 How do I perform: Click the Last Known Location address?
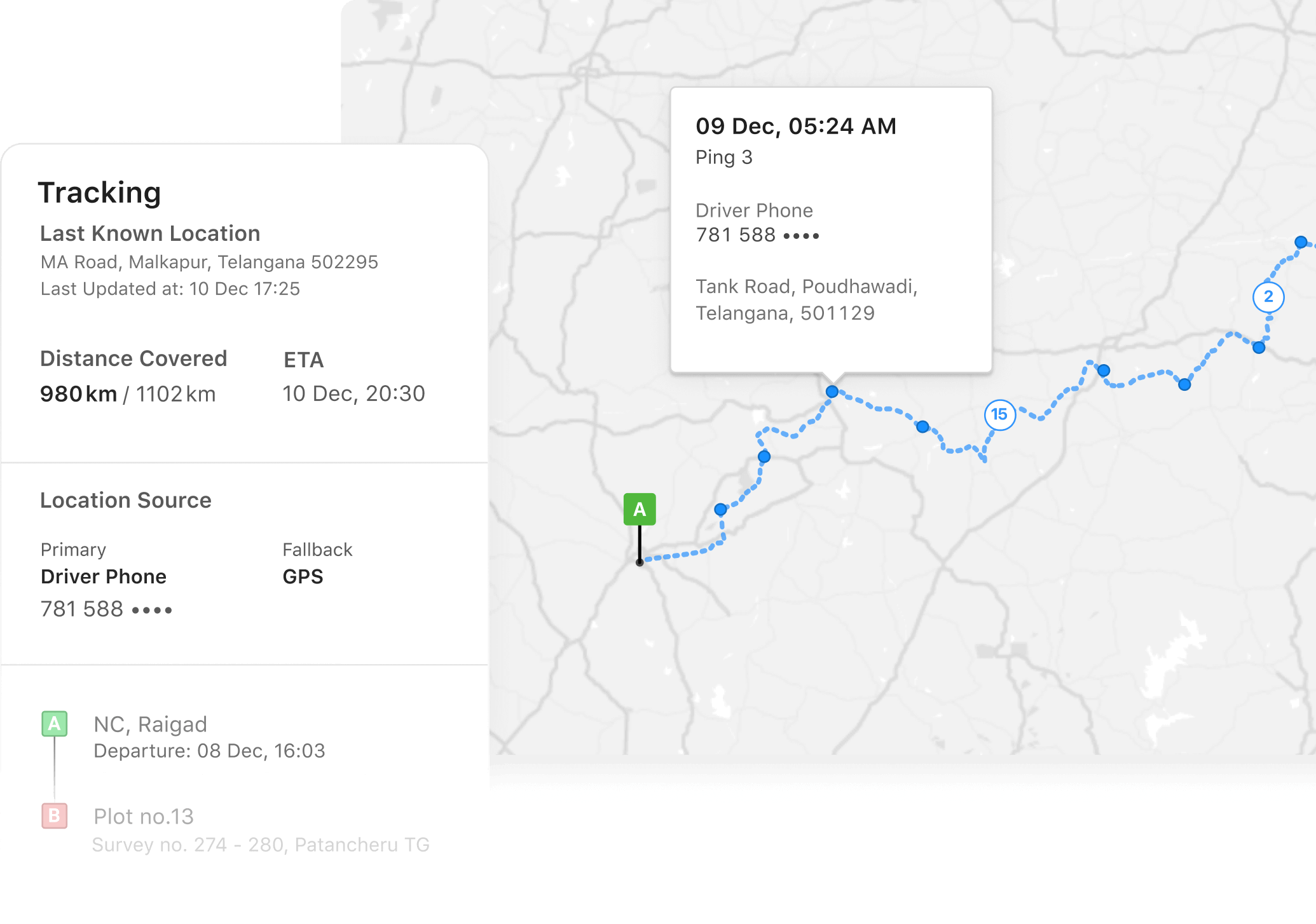click(209, 262)
